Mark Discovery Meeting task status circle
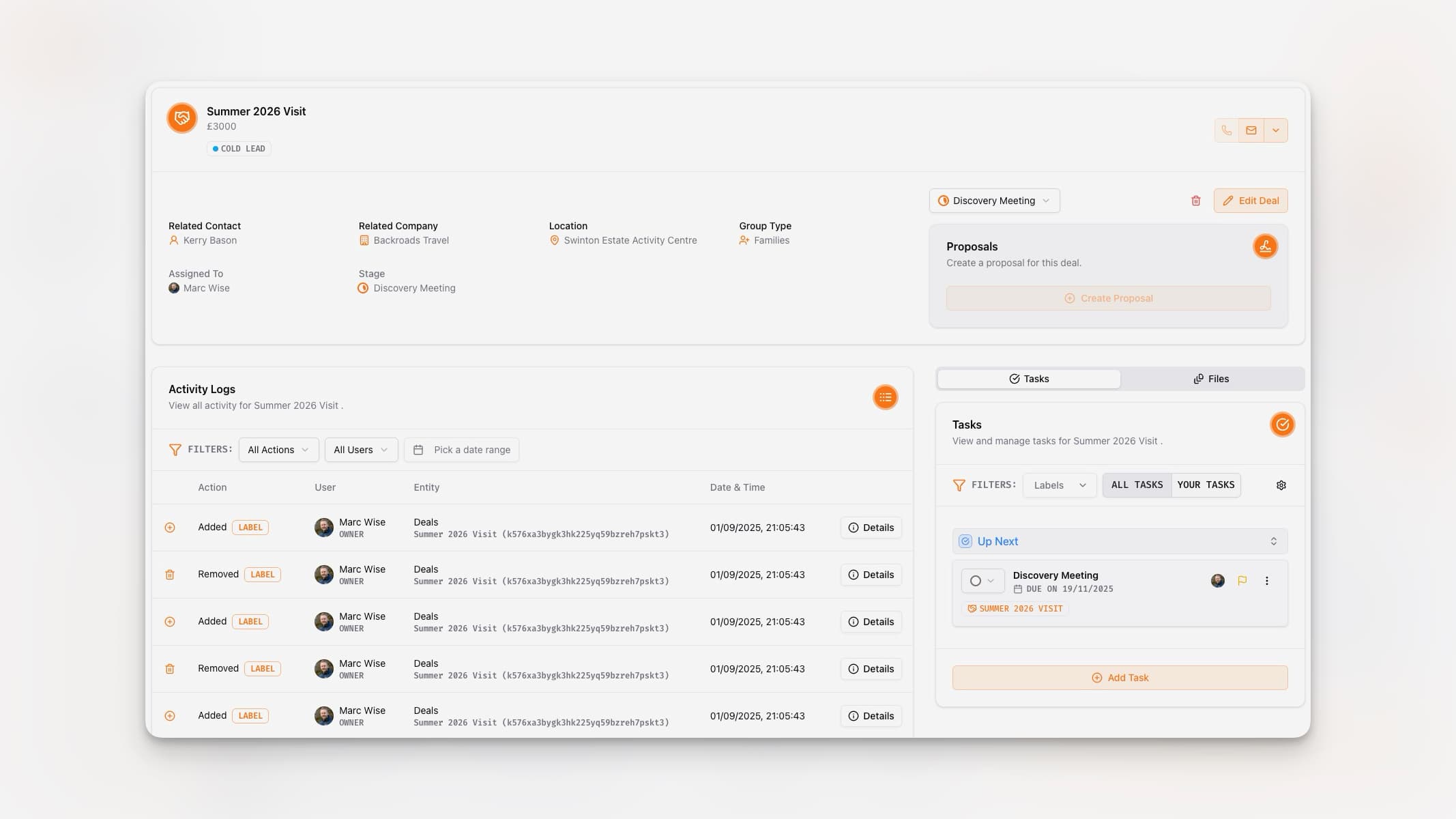Screen dimensions: 1456x819 pyautogui.click(x=976, y=581)
